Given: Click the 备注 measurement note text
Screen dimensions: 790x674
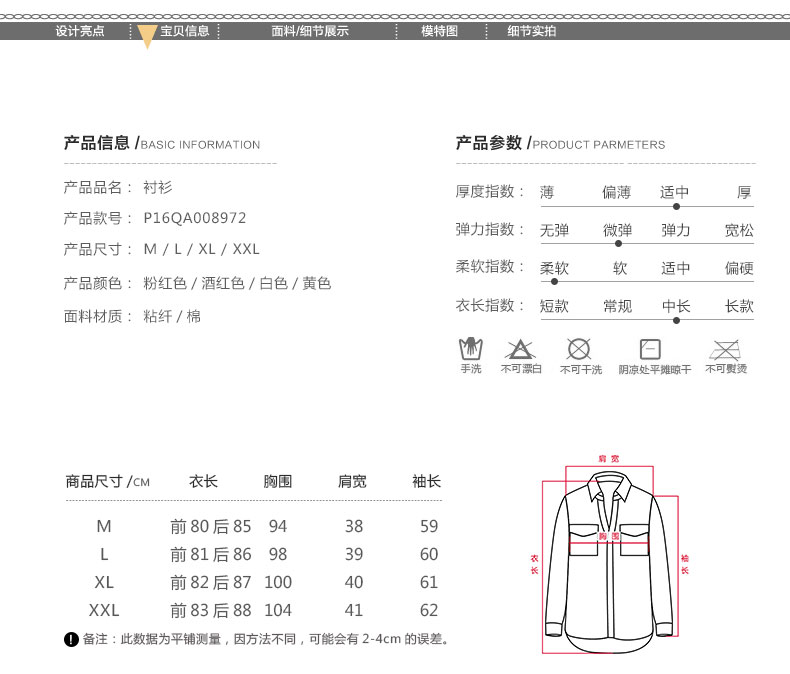Looking at the screenshot, I should coord(266,639).
